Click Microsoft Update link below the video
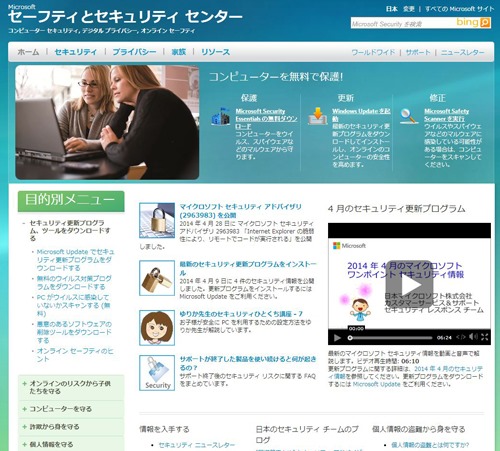 pos(377,384)
